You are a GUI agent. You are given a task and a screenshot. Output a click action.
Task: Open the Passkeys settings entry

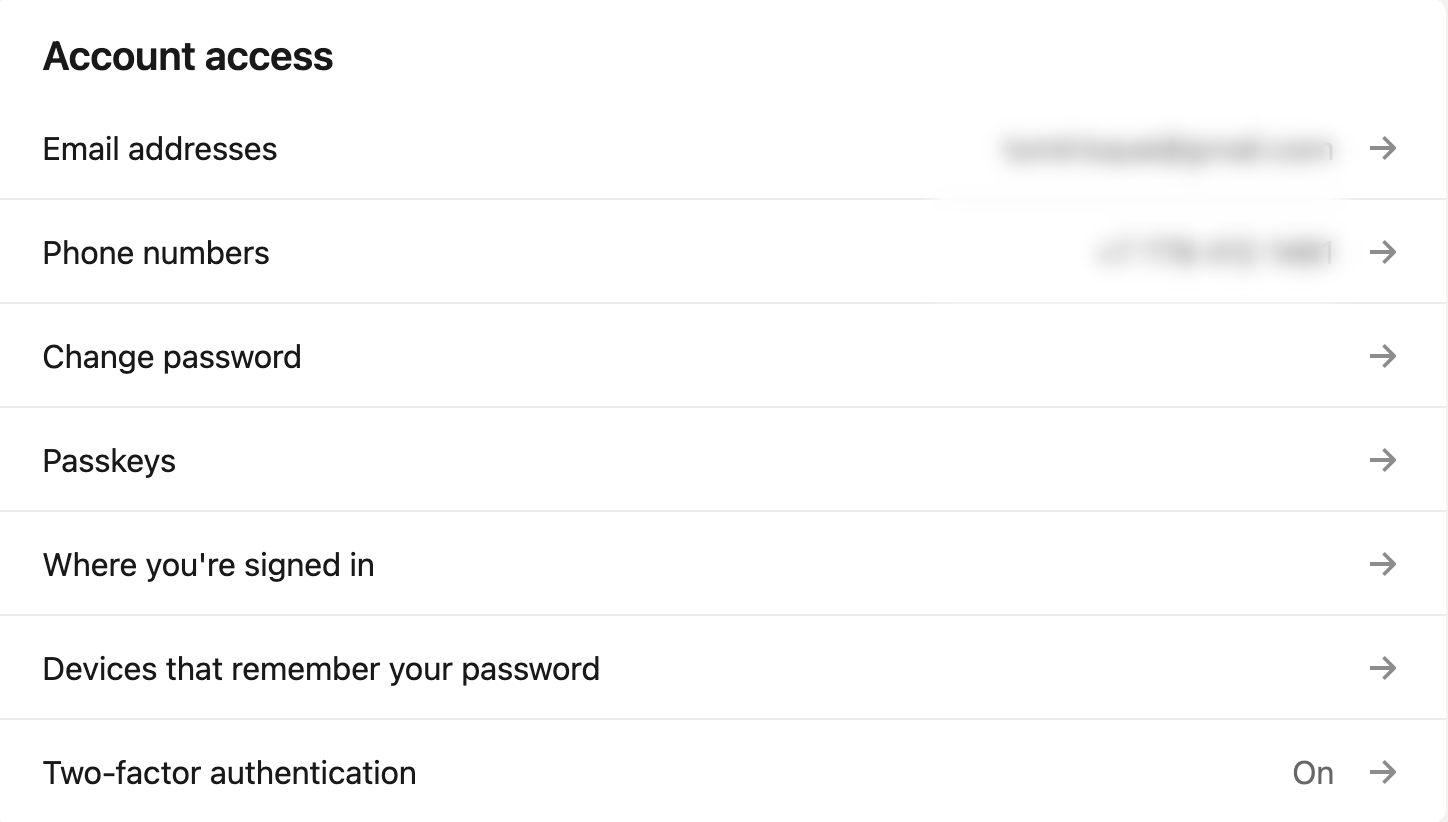[x=109, y=461]
